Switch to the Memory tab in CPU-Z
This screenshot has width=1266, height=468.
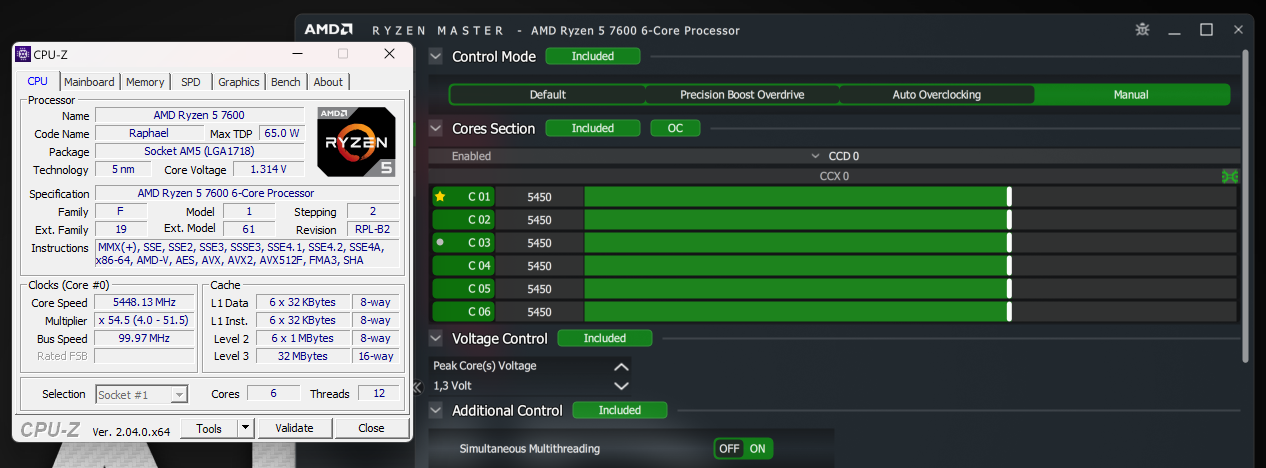click(x=145, y=82)
